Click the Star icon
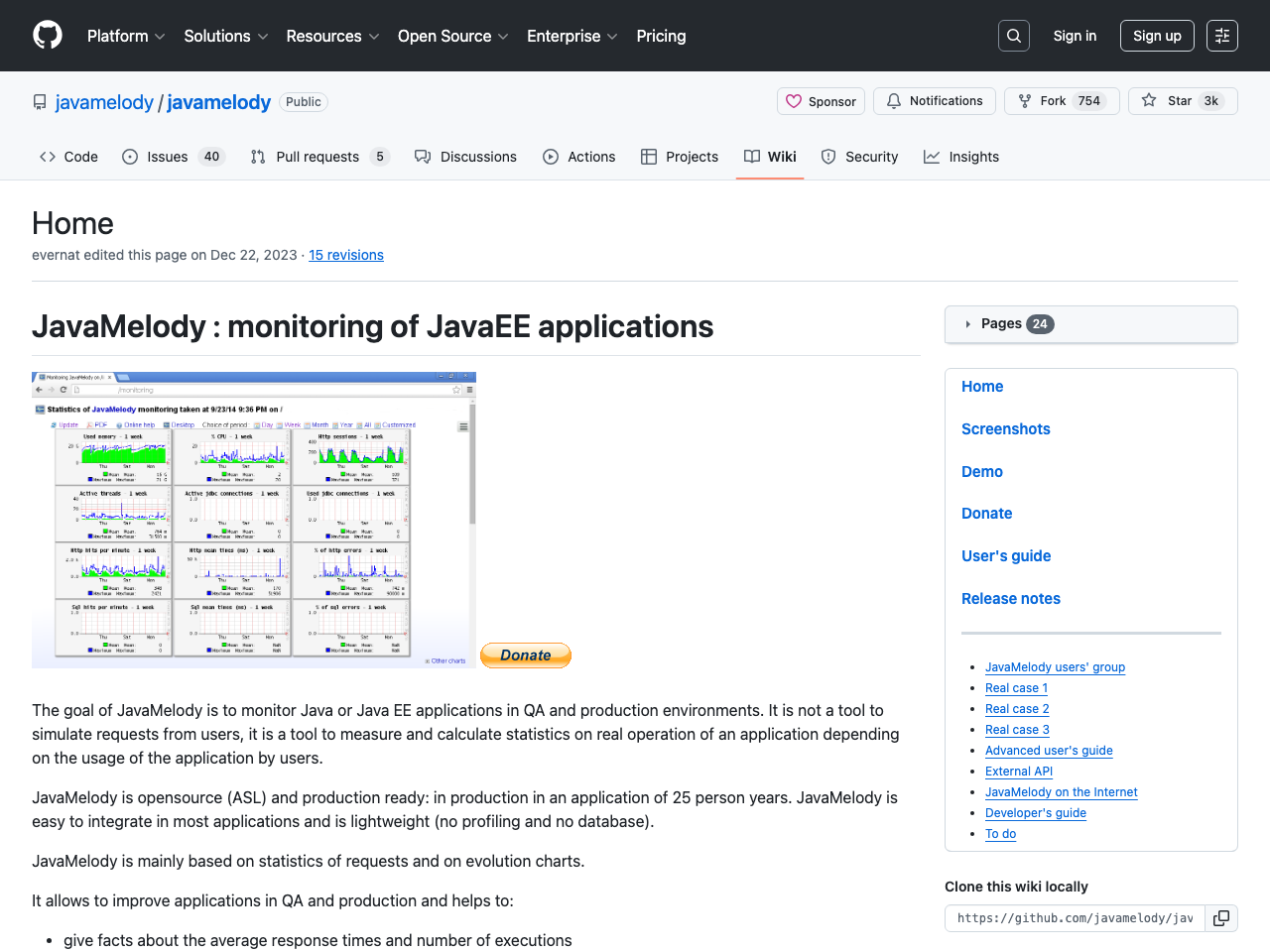1270x952 pixels. click(x=1148, y=100)
